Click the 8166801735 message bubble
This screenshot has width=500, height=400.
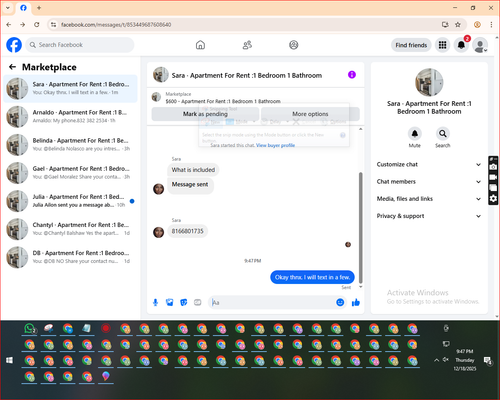(x=188, y=231)
